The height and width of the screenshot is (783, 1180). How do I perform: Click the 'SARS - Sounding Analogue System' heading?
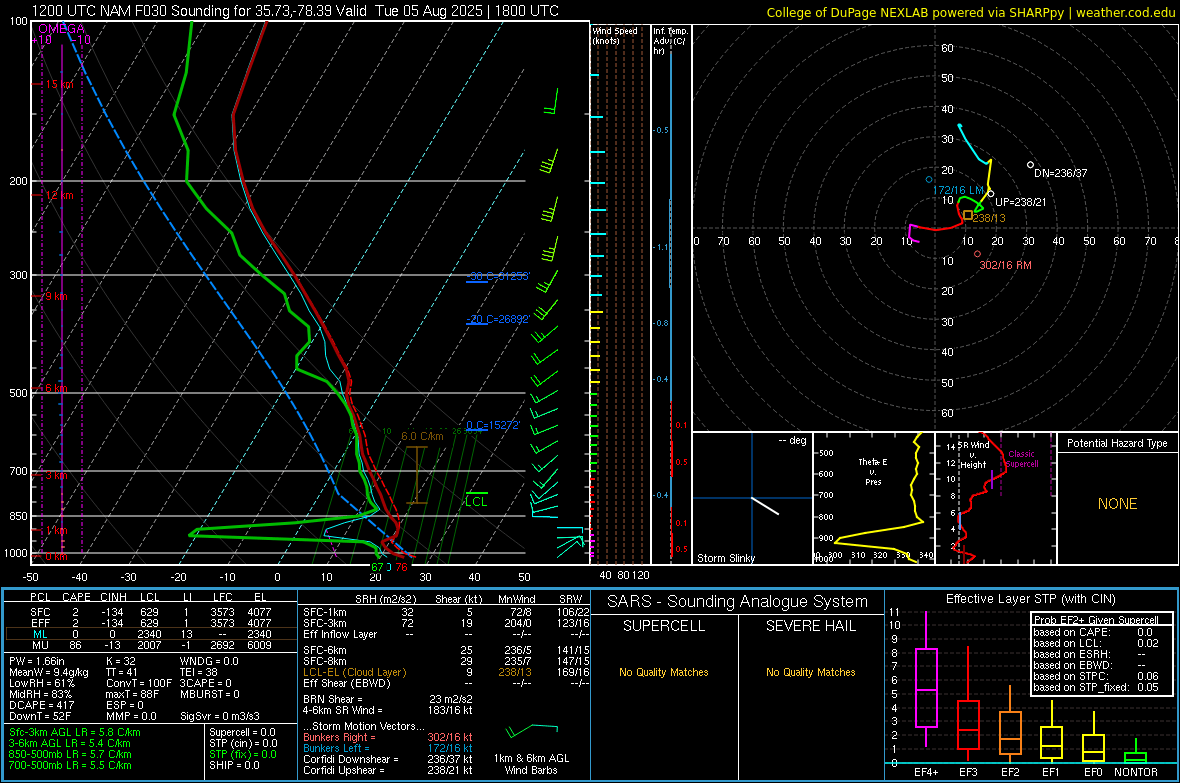click(x=737, y=602)
